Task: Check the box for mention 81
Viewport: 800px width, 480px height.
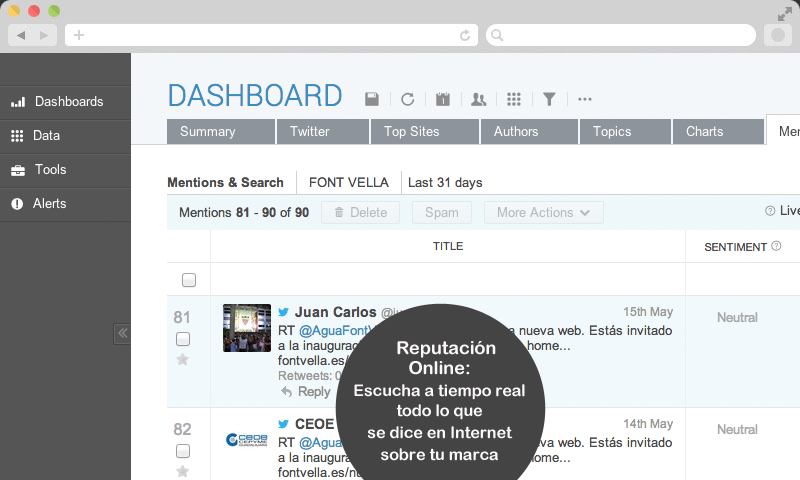Action: tap(183, 339)
